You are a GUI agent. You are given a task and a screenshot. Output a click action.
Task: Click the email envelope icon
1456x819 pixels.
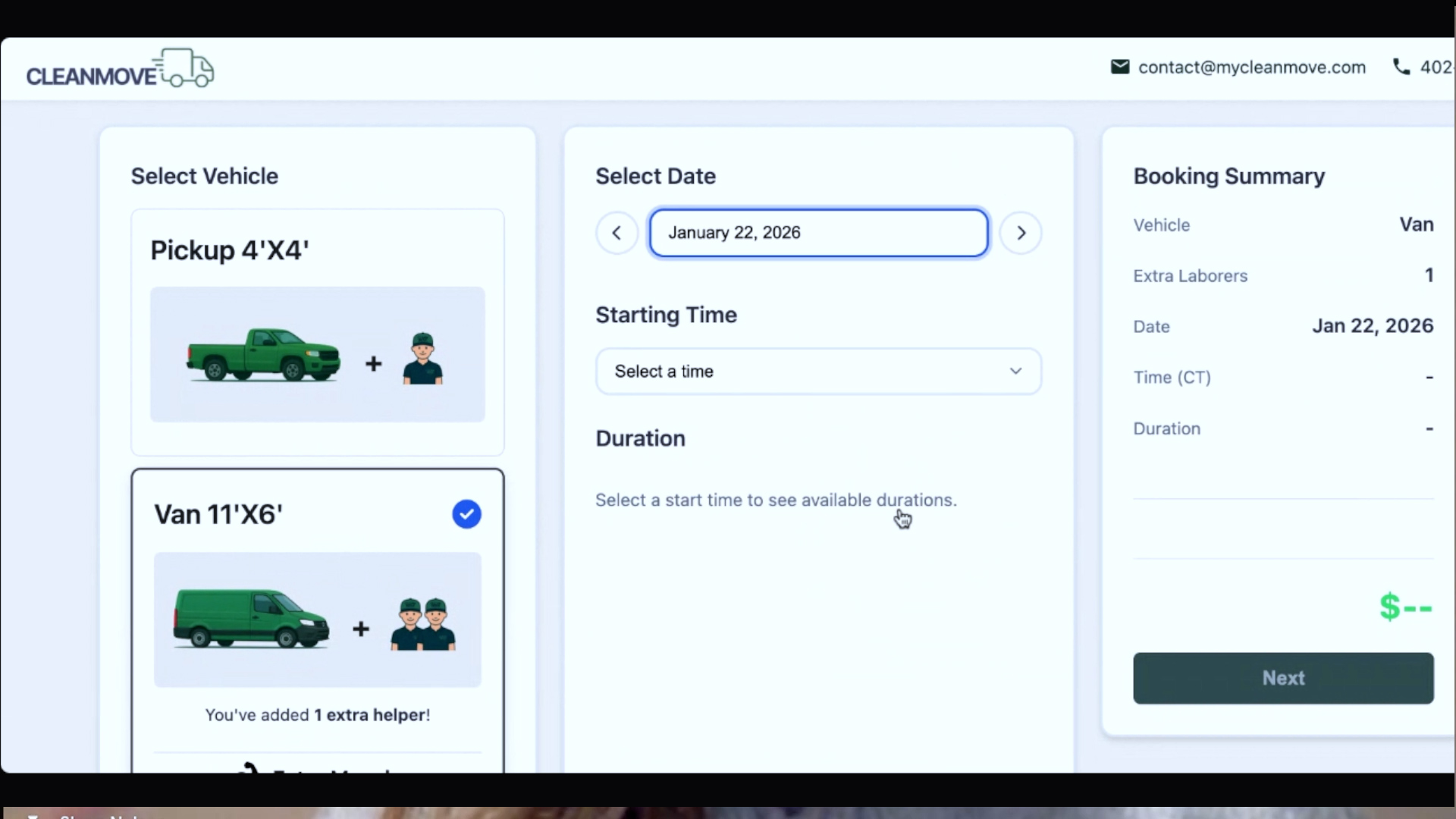point(1119,67)
